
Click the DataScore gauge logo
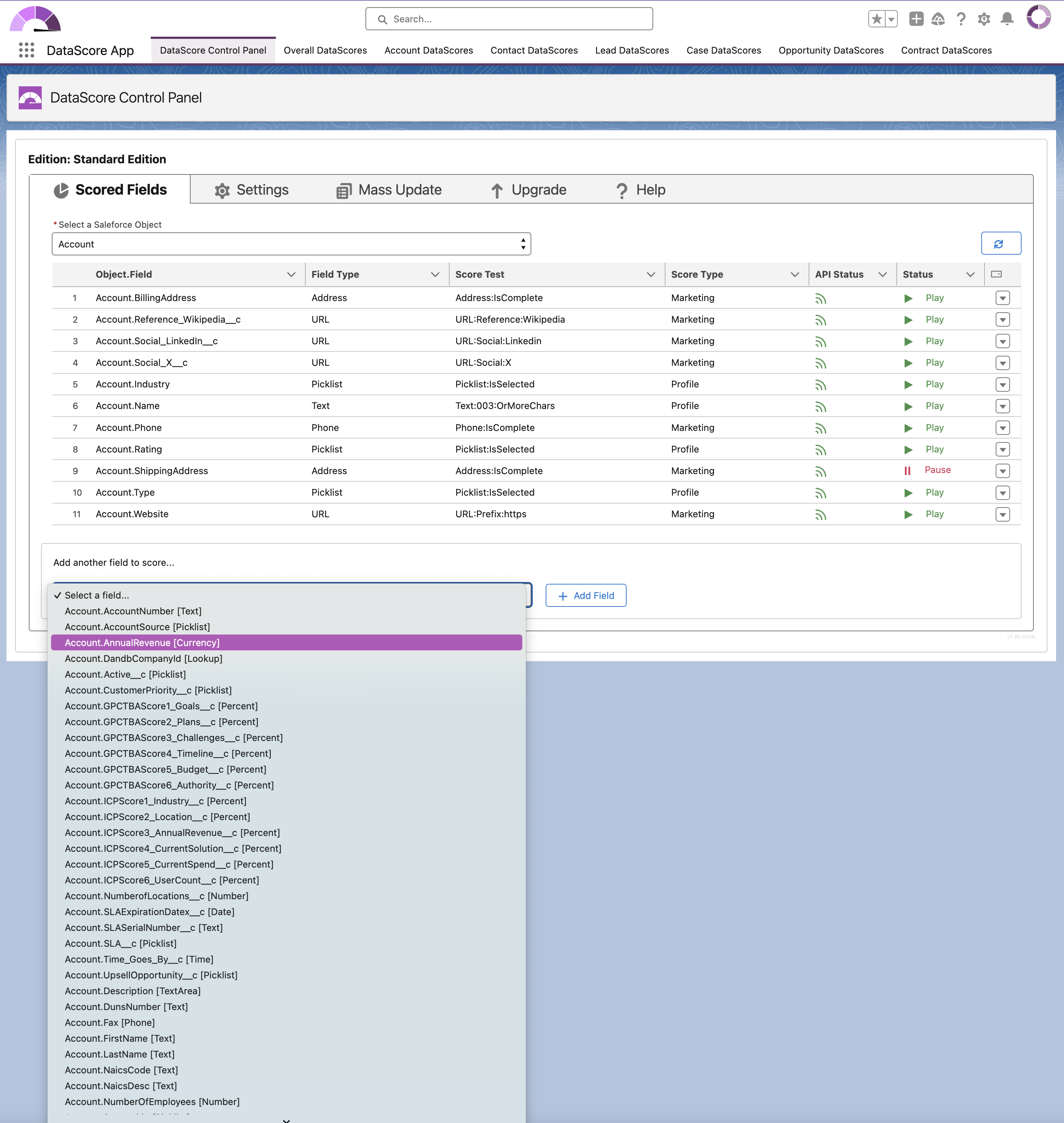[35, 19]
